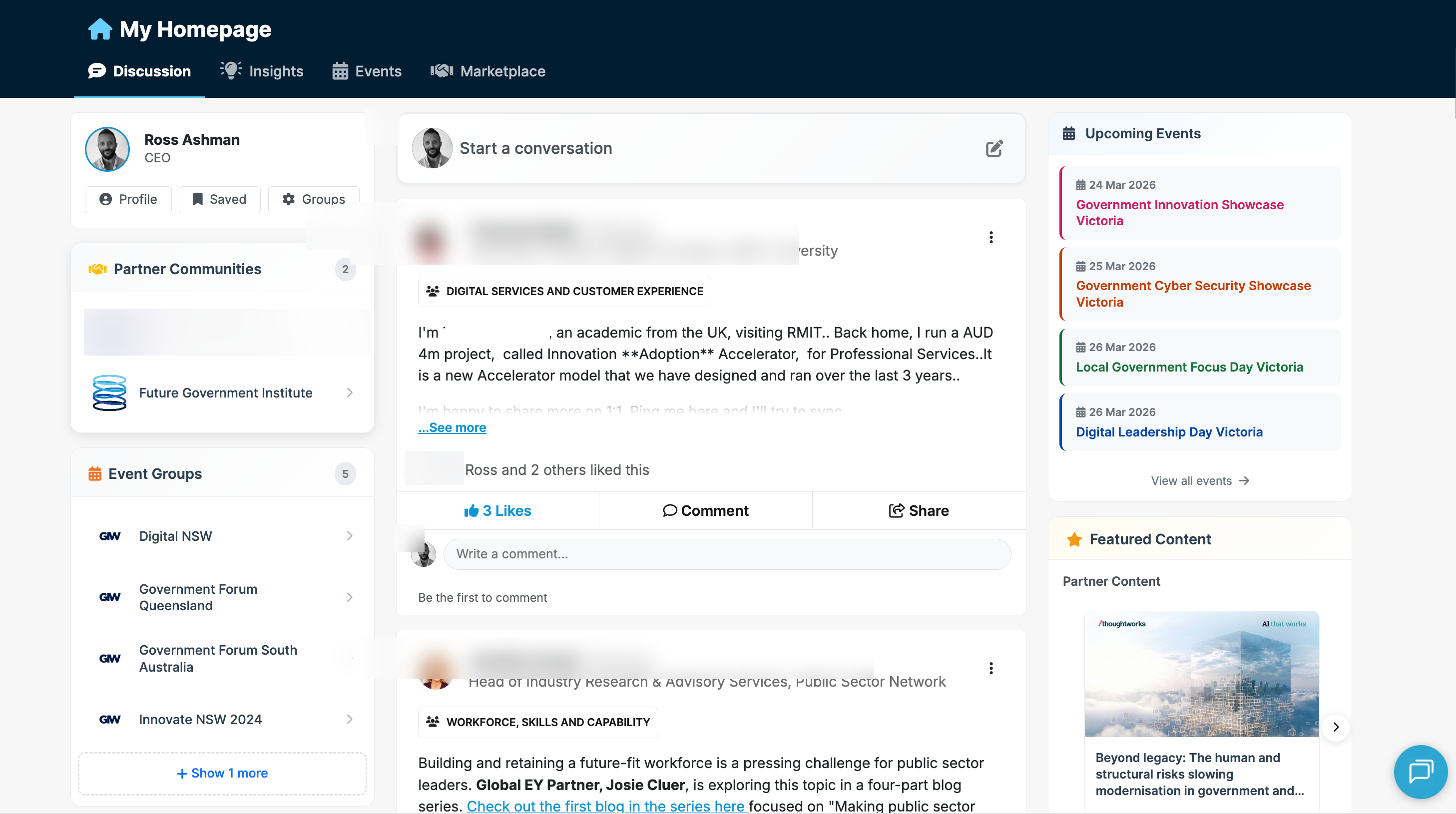1456x814 pixels.
Task: Click the Government Forum Queensland GW logo
Action: [110, 597]
